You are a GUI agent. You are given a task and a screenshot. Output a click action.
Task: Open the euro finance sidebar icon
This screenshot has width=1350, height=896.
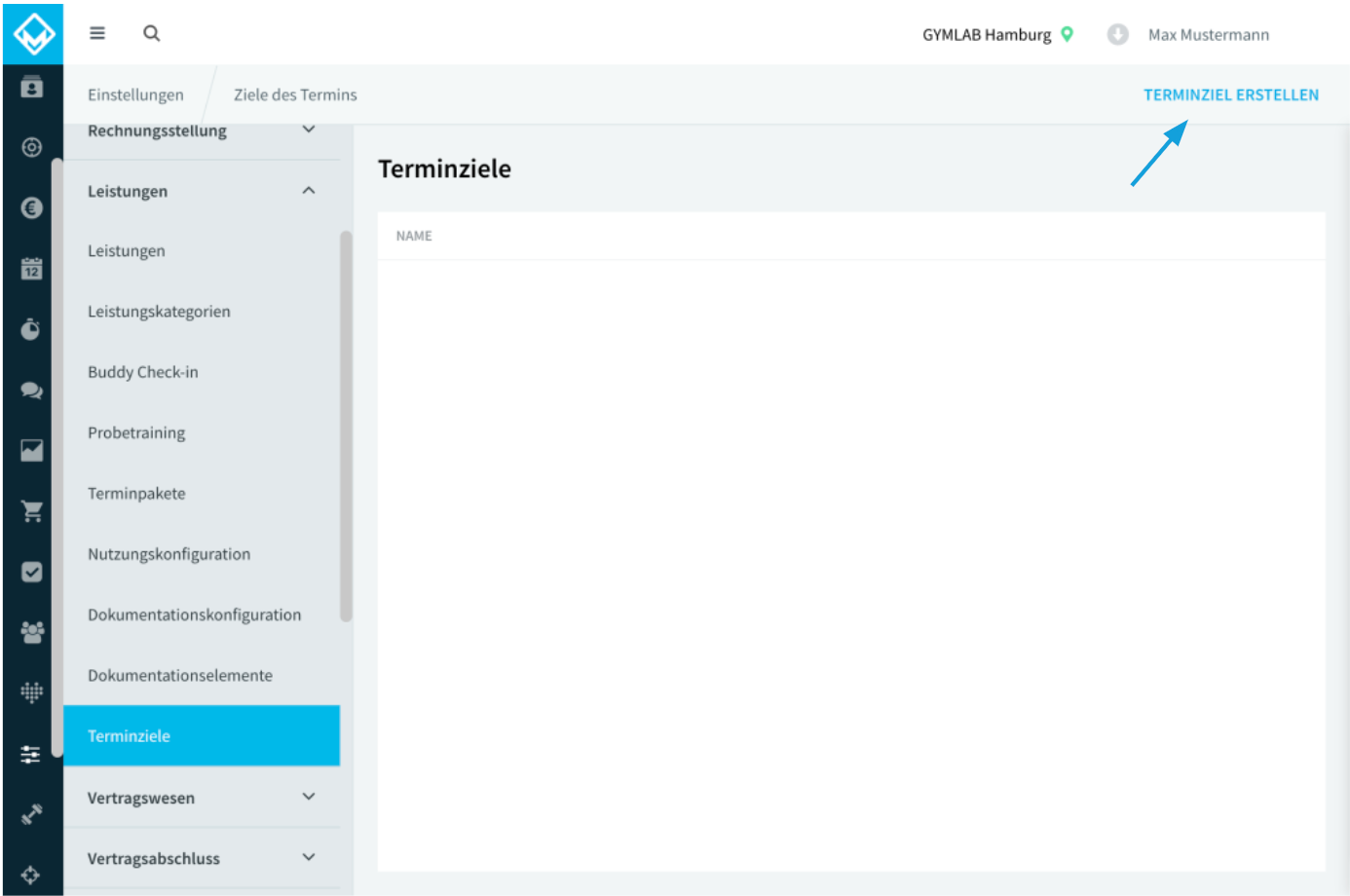(x=32, y=207)
